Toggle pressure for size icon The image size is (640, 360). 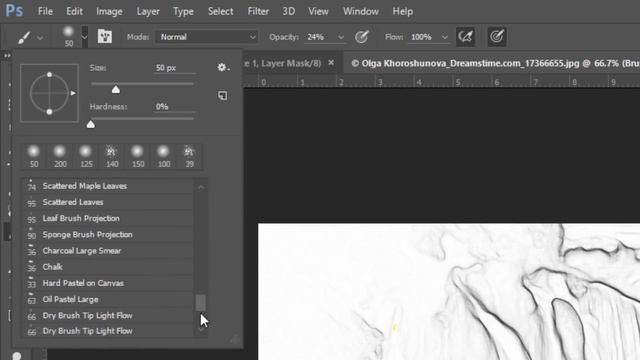click(497, 37)
